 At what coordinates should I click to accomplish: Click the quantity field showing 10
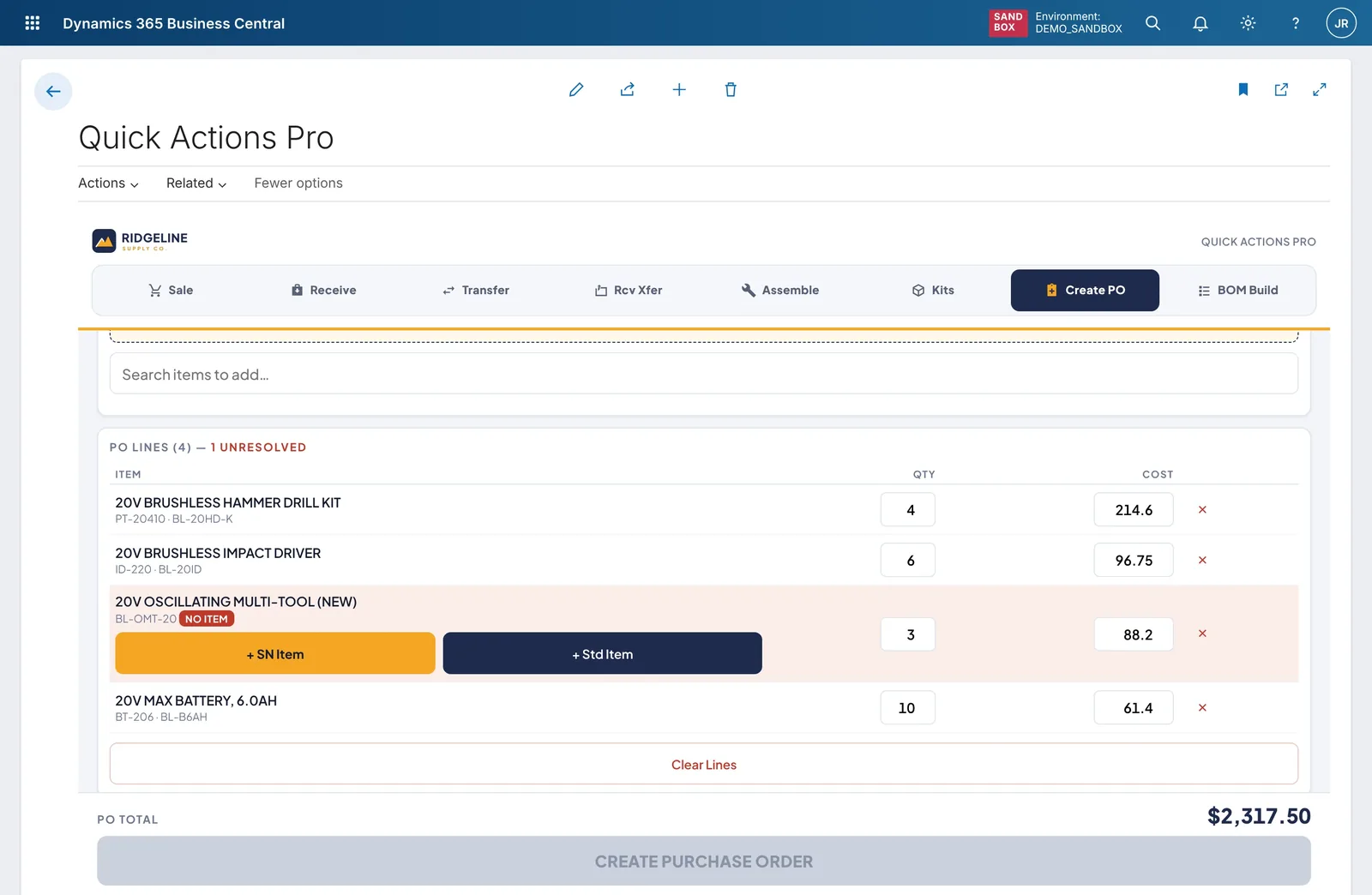click(908, 707)
